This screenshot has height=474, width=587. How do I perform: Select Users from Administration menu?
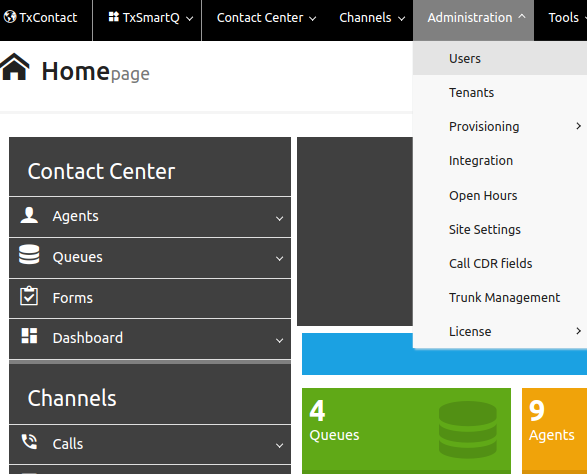pos(500,58)
